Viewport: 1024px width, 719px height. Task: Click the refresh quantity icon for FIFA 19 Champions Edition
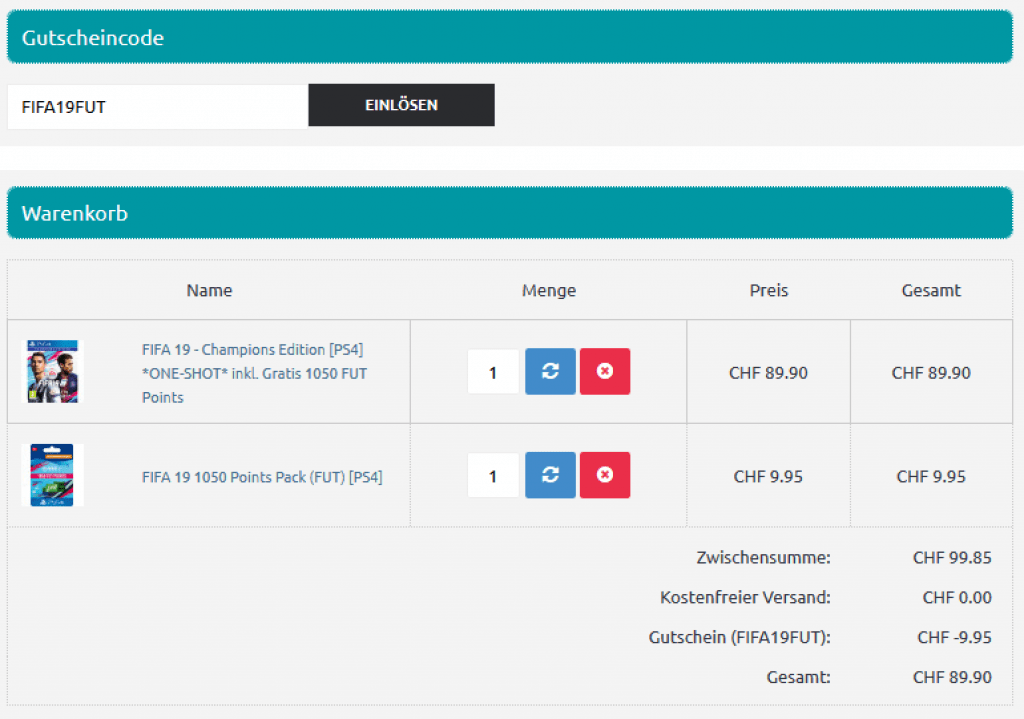pos(550,372)
